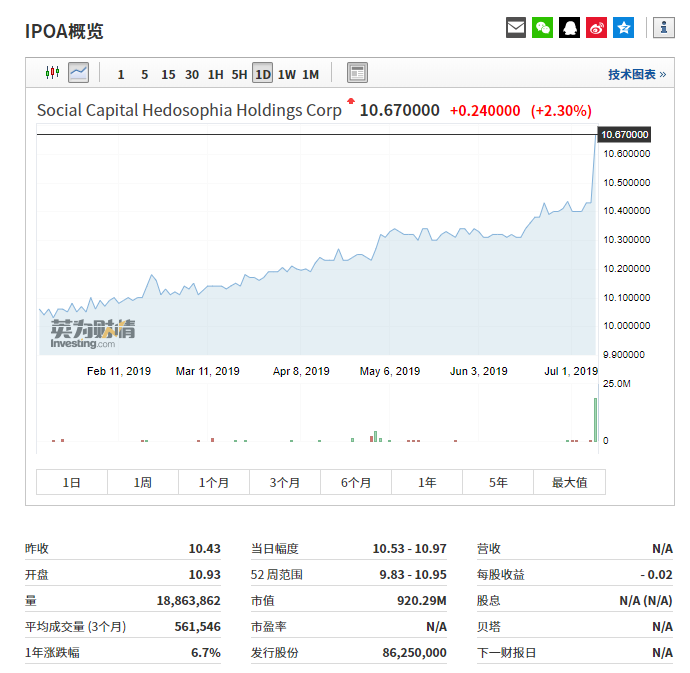The height and width of the screenshot is (673, 690).
Task: Set chart interval to 30 minutes
Action: tap(192, 74)
